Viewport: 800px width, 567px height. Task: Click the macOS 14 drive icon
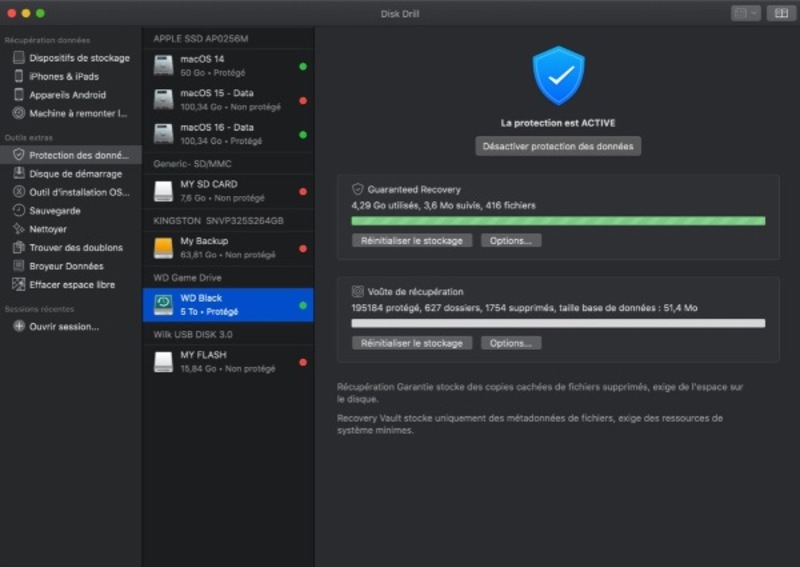point(163,66)
